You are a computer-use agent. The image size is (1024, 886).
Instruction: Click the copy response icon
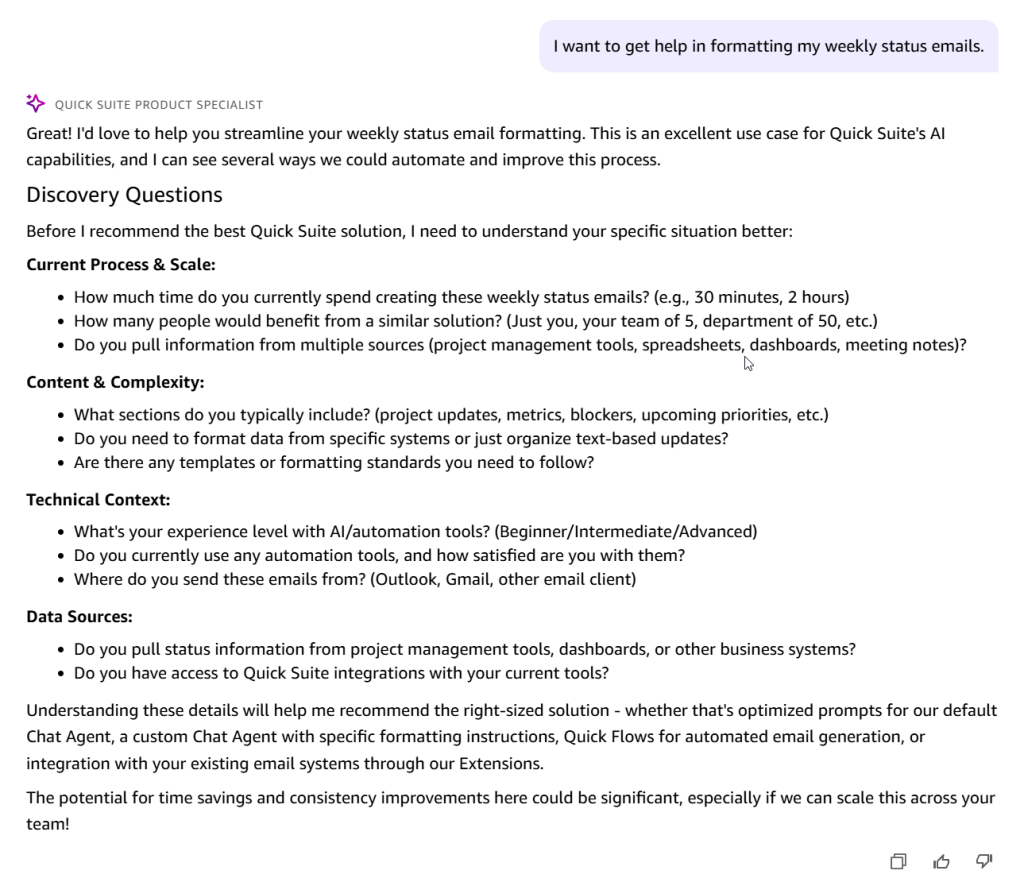click(898, 861)
